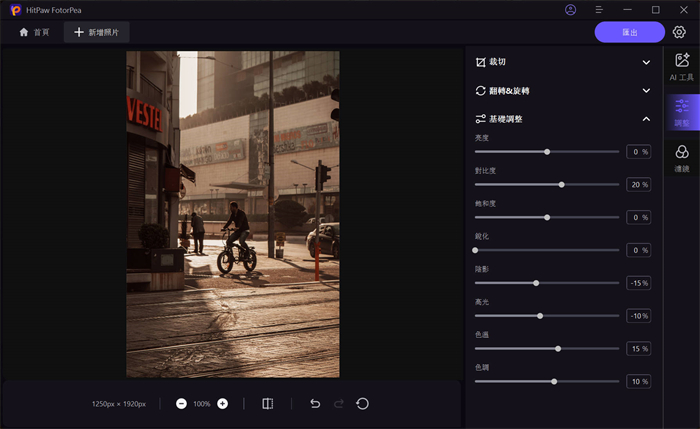Toggle the before/after compare view icon
The image size is (700, 429).
click(267, 404)
